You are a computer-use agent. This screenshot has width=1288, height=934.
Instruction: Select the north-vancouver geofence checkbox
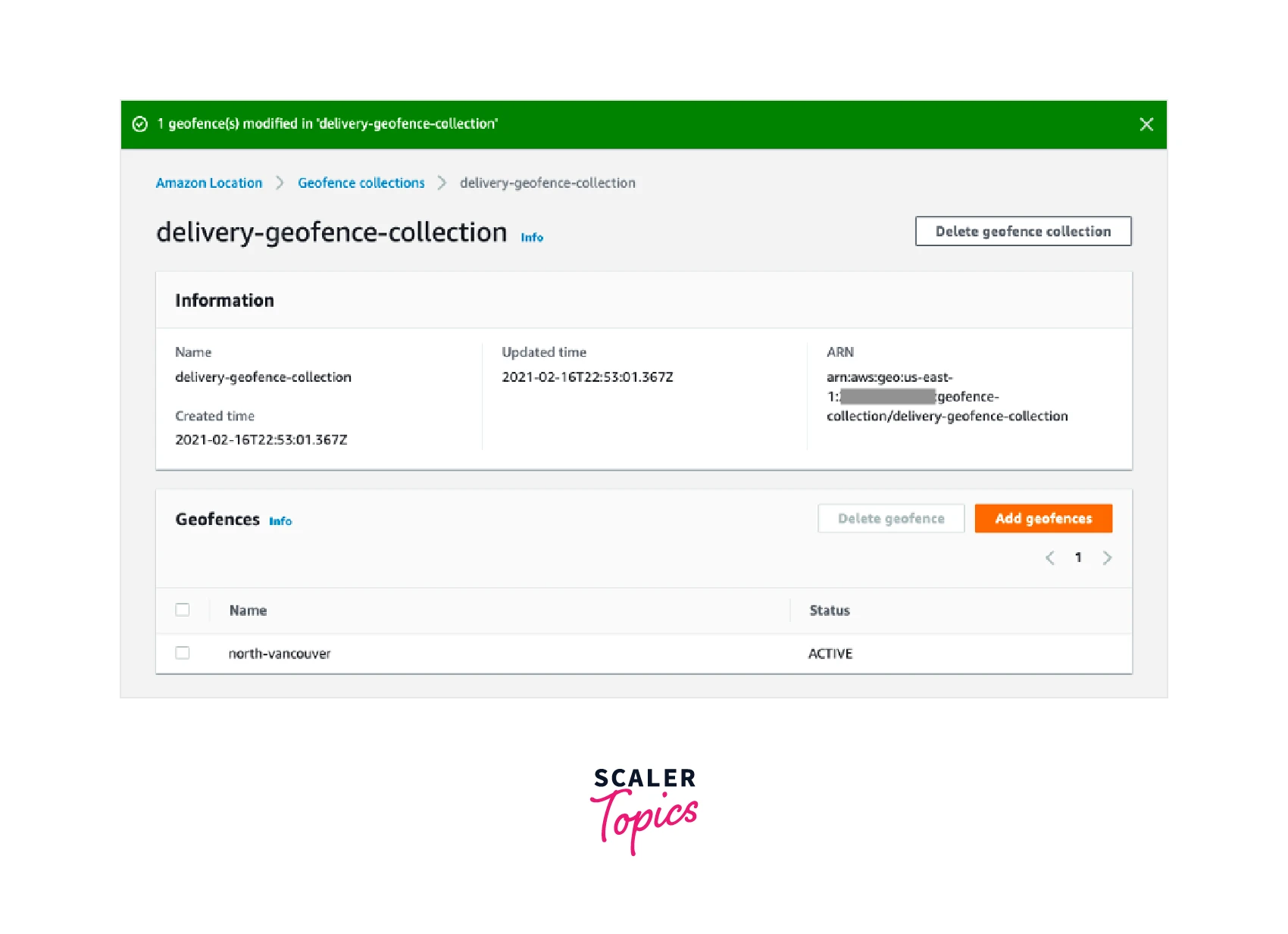pyautogui.click(x=183, y=653)
